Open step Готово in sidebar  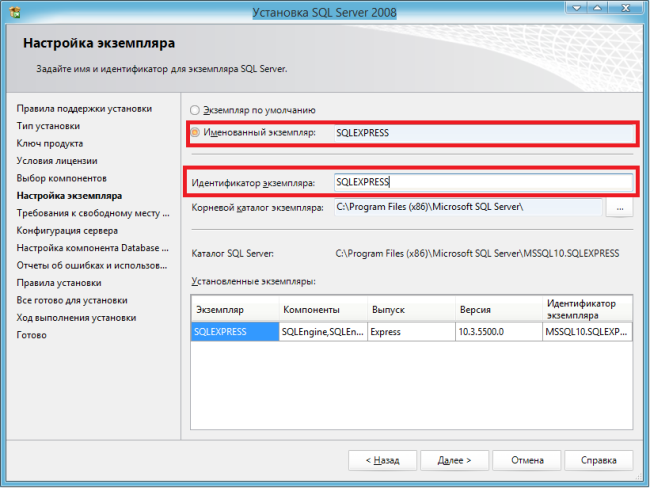point(32,335)
